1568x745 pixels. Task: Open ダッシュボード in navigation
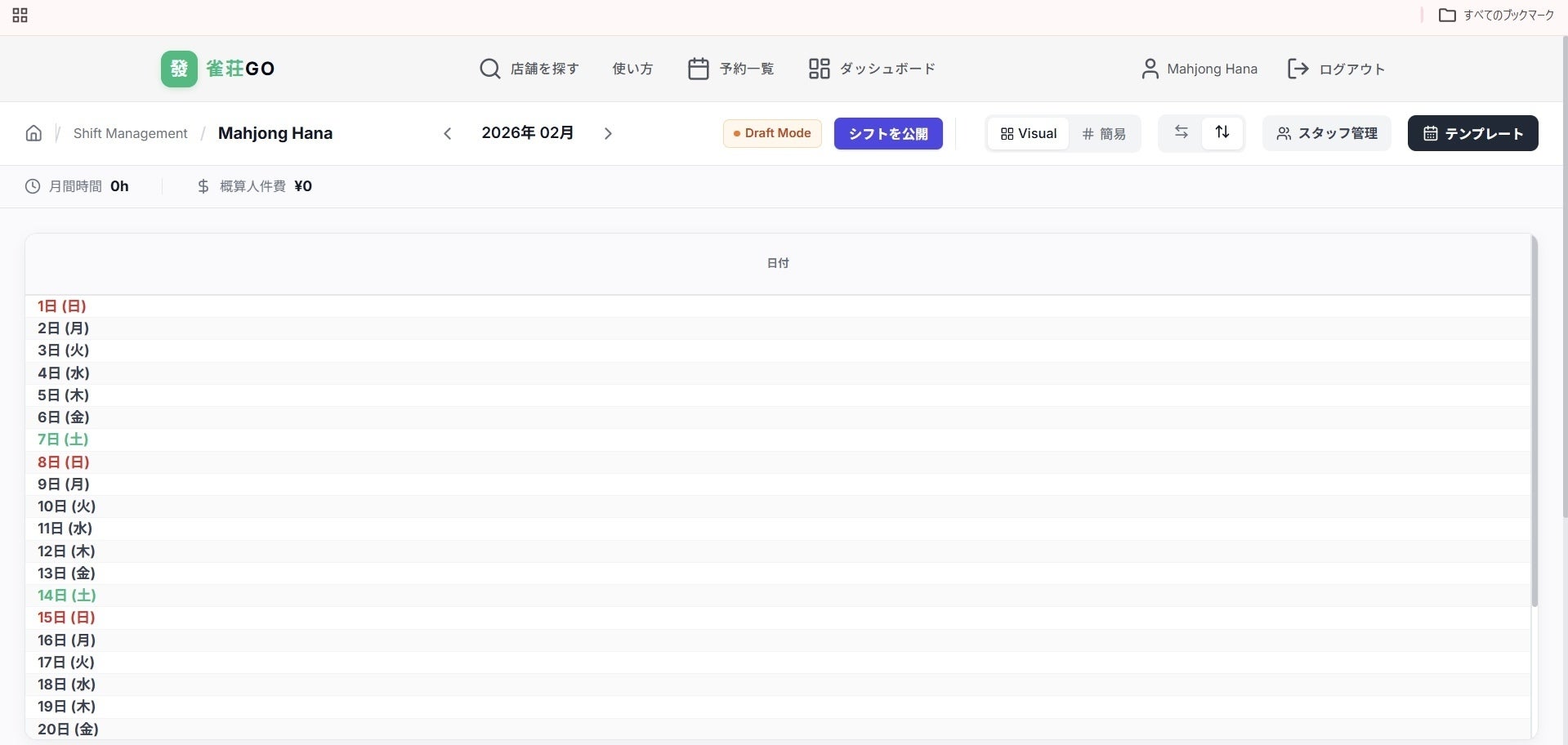tap(872, 69)
